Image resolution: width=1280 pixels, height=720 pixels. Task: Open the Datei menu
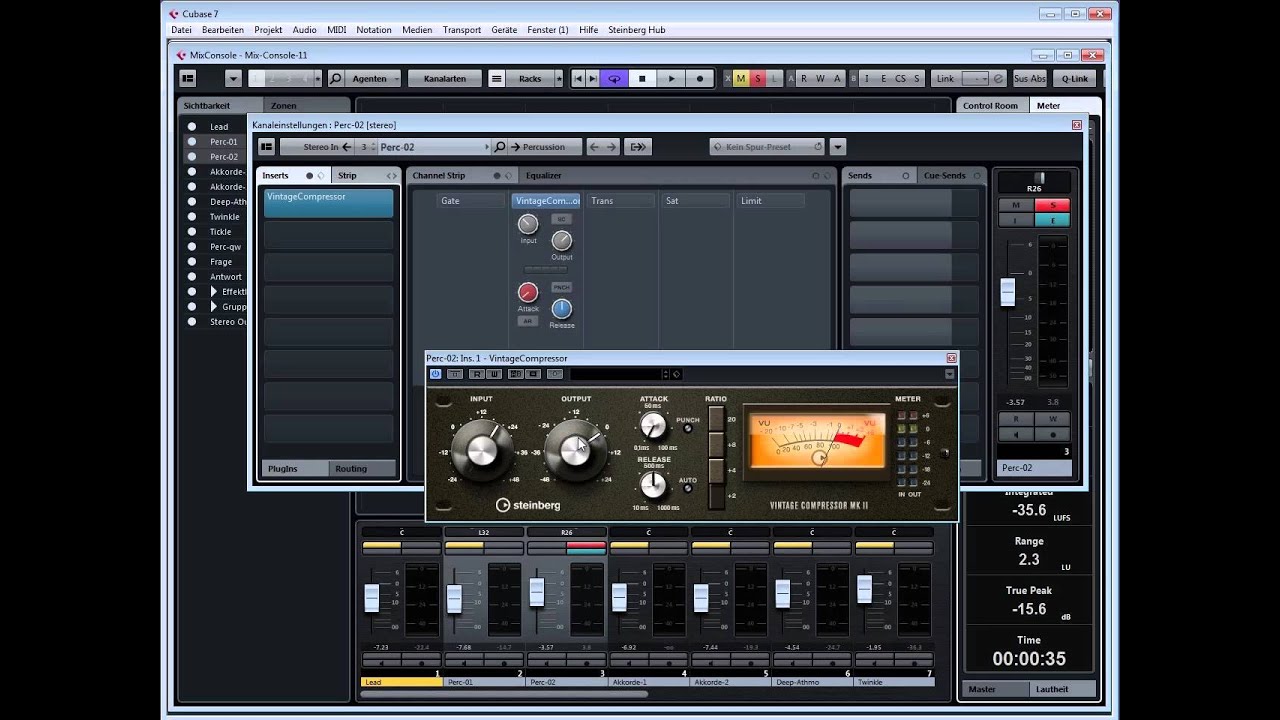pyautogui.click(x=181, y=30)
